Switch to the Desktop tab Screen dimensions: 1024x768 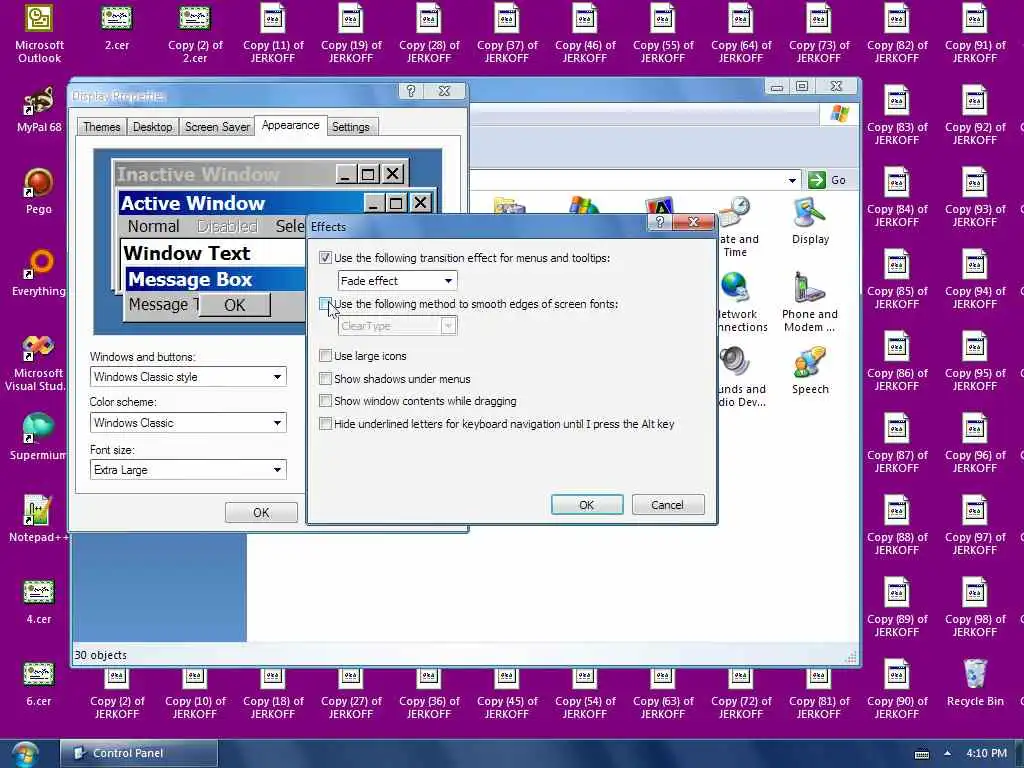click(152, 127)
